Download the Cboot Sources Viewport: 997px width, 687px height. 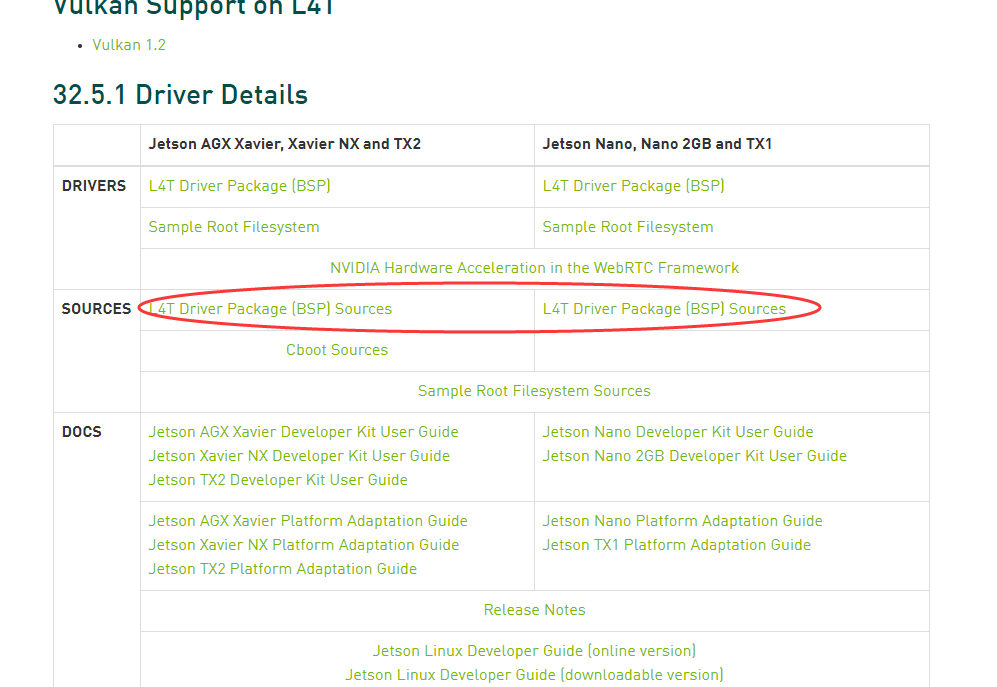click(337, 350)
